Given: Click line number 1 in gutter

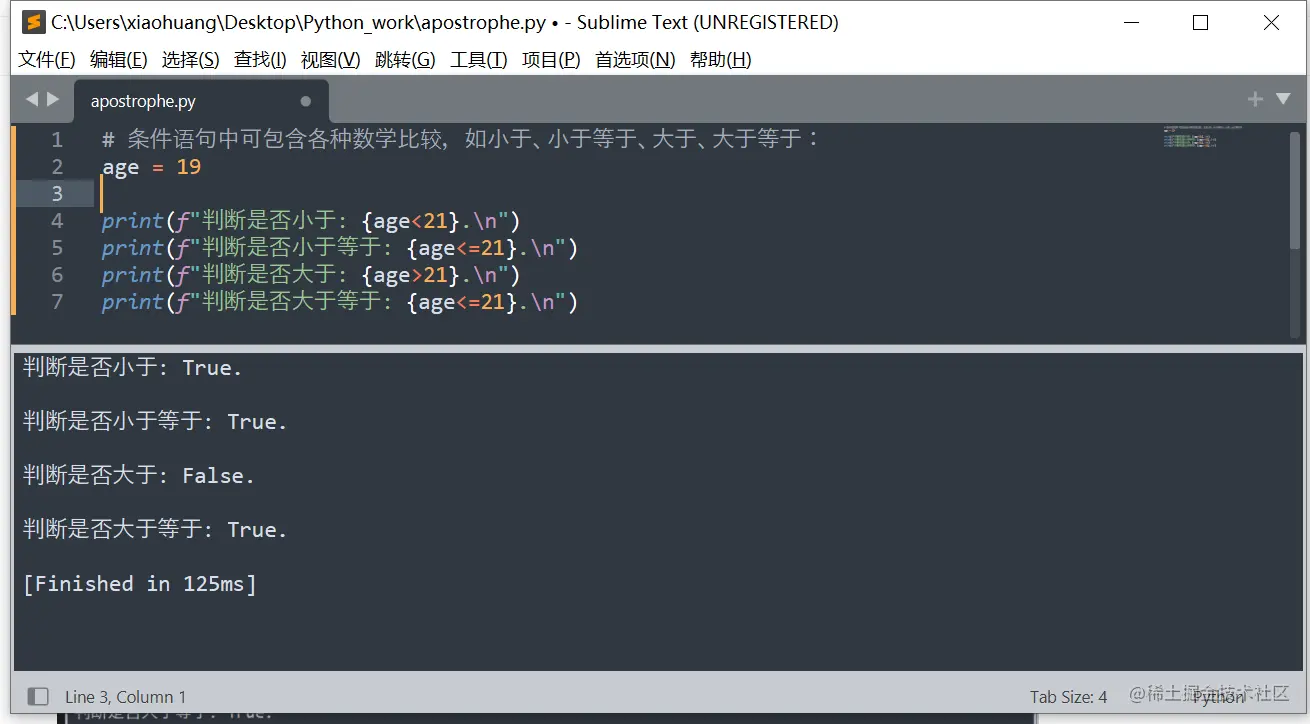Looking at the screenshot, I should point(57,140).
